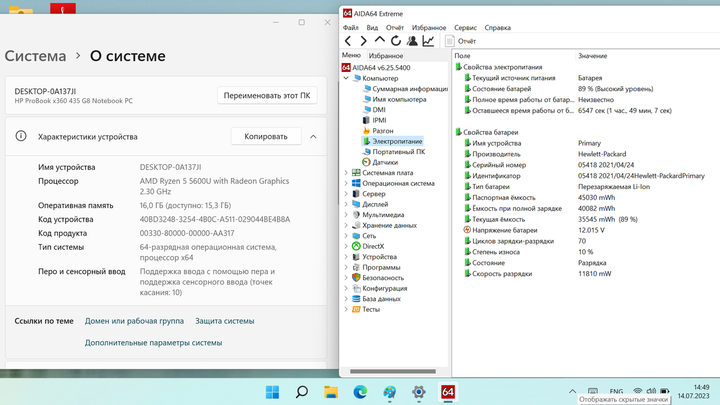Expand the Системная плата node
720x405 pixels.
click(x=346, y=173)
